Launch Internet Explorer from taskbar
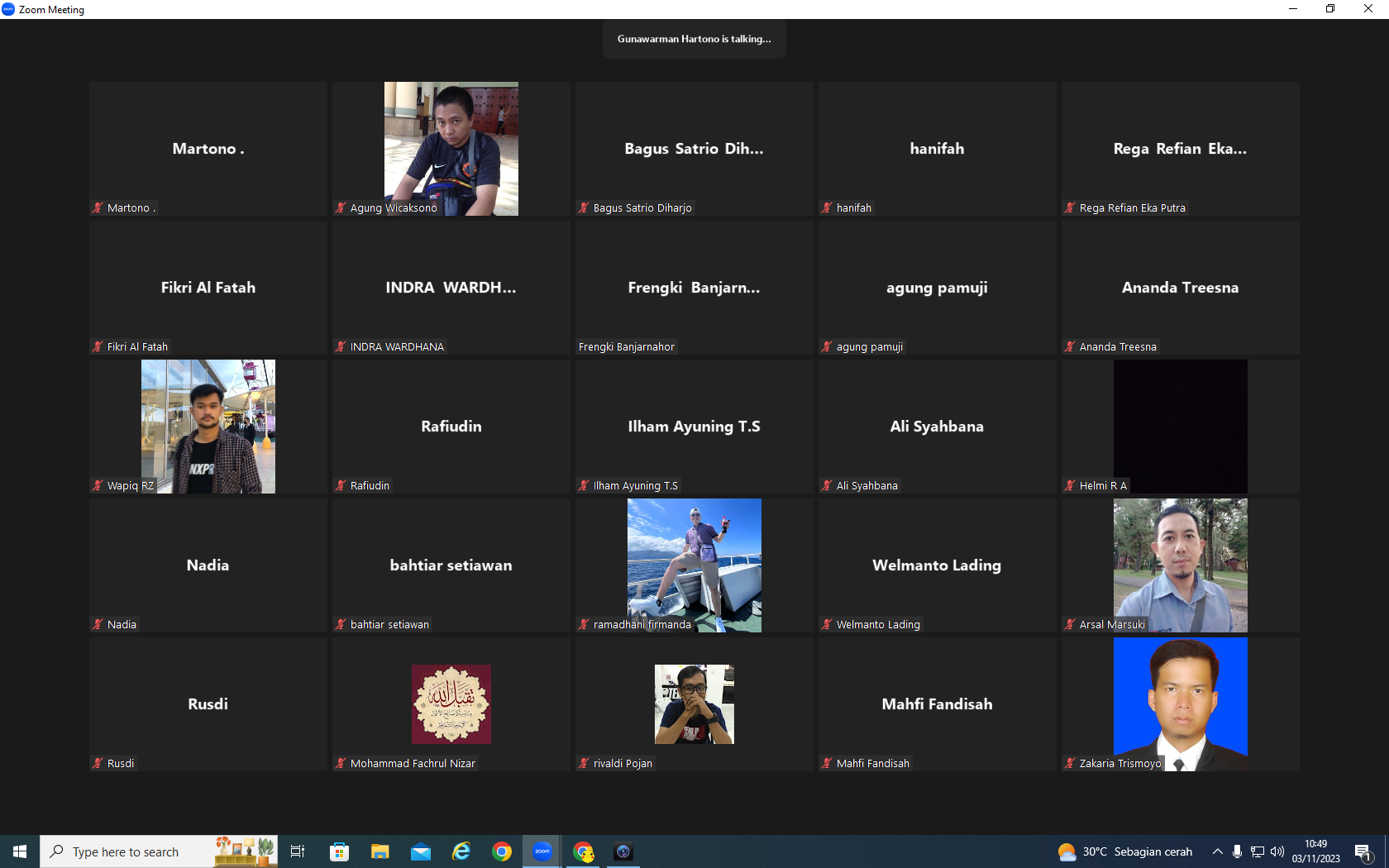This screenshot has width=1389, height=868. [x=461, y=851]
